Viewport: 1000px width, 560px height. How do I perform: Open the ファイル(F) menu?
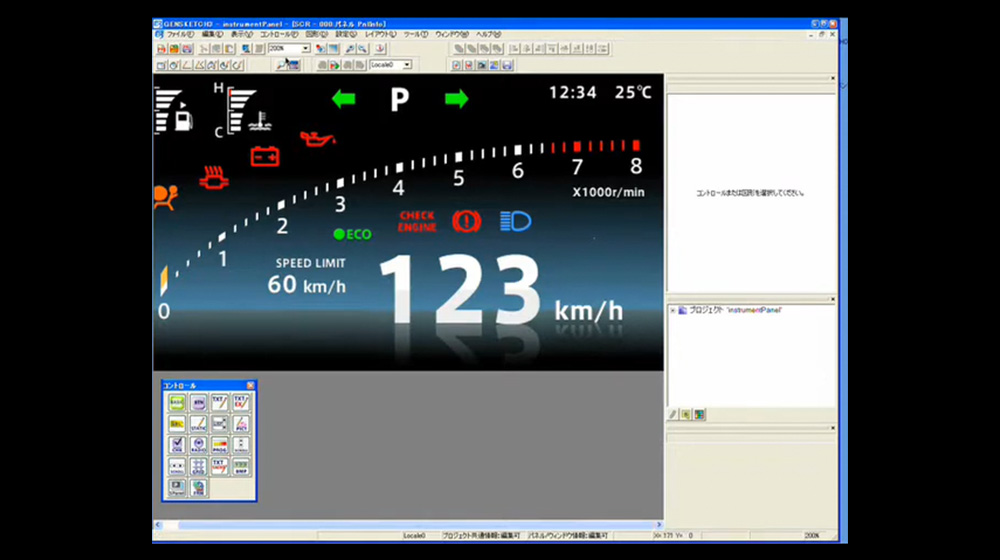[181, 34]
